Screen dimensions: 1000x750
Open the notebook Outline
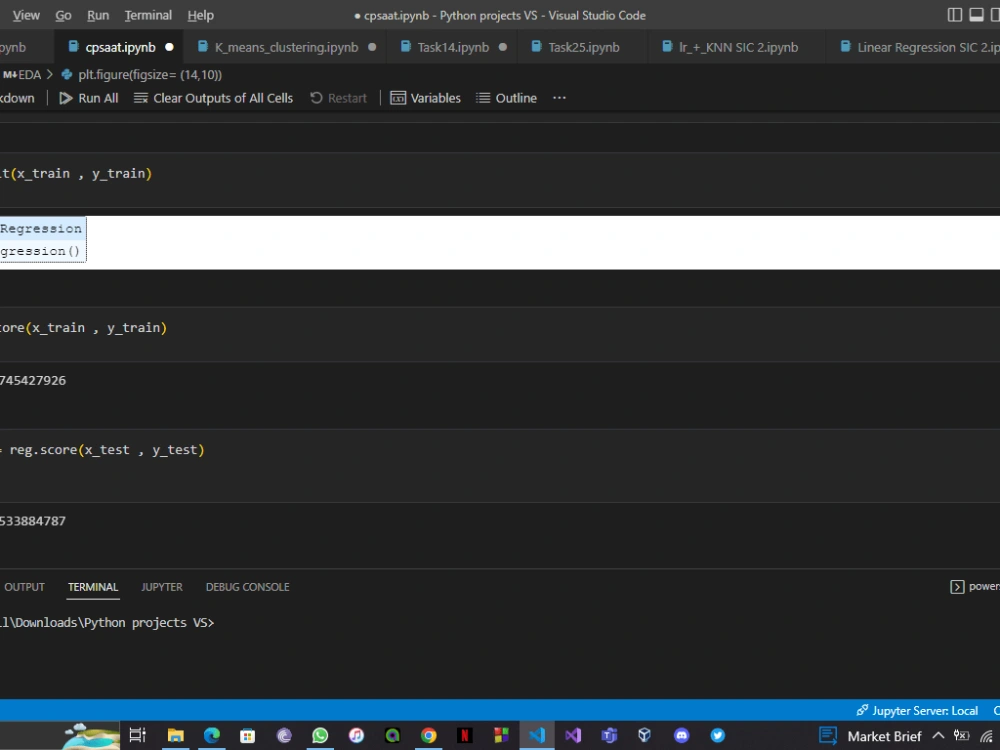[506, 98]
